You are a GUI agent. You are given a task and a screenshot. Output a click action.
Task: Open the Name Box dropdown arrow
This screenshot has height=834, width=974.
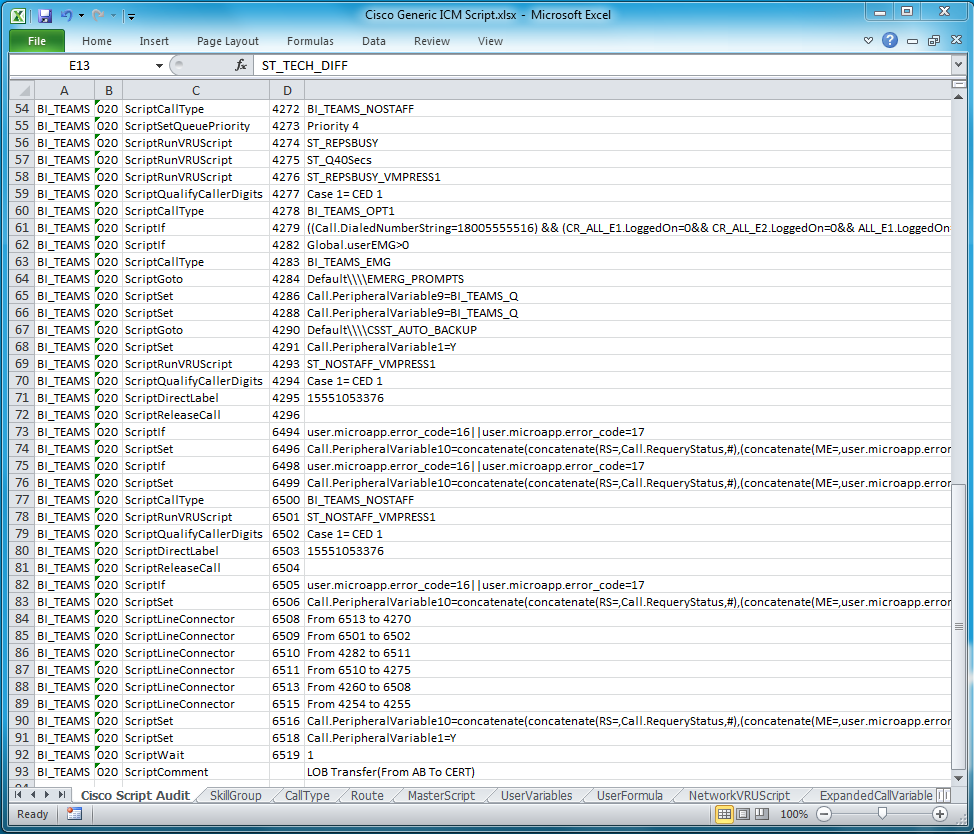pyautogui.click(x=159, y=66)
